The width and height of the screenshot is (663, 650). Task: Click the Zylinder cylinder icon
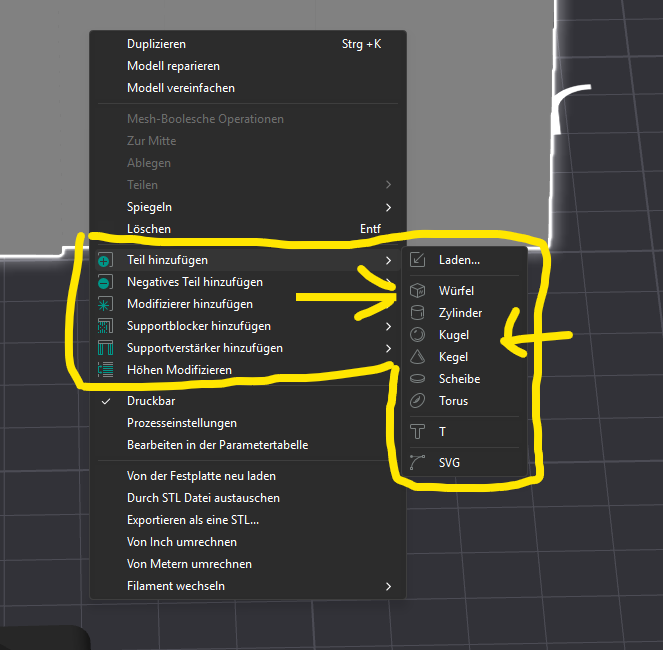click(417, 313)
